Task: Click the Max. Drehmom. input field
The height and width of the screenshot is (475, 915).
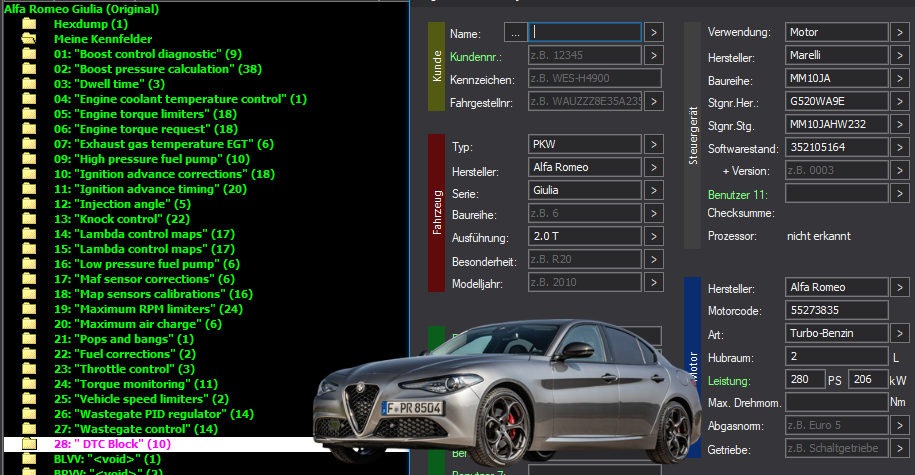Action: coord(837,402)
